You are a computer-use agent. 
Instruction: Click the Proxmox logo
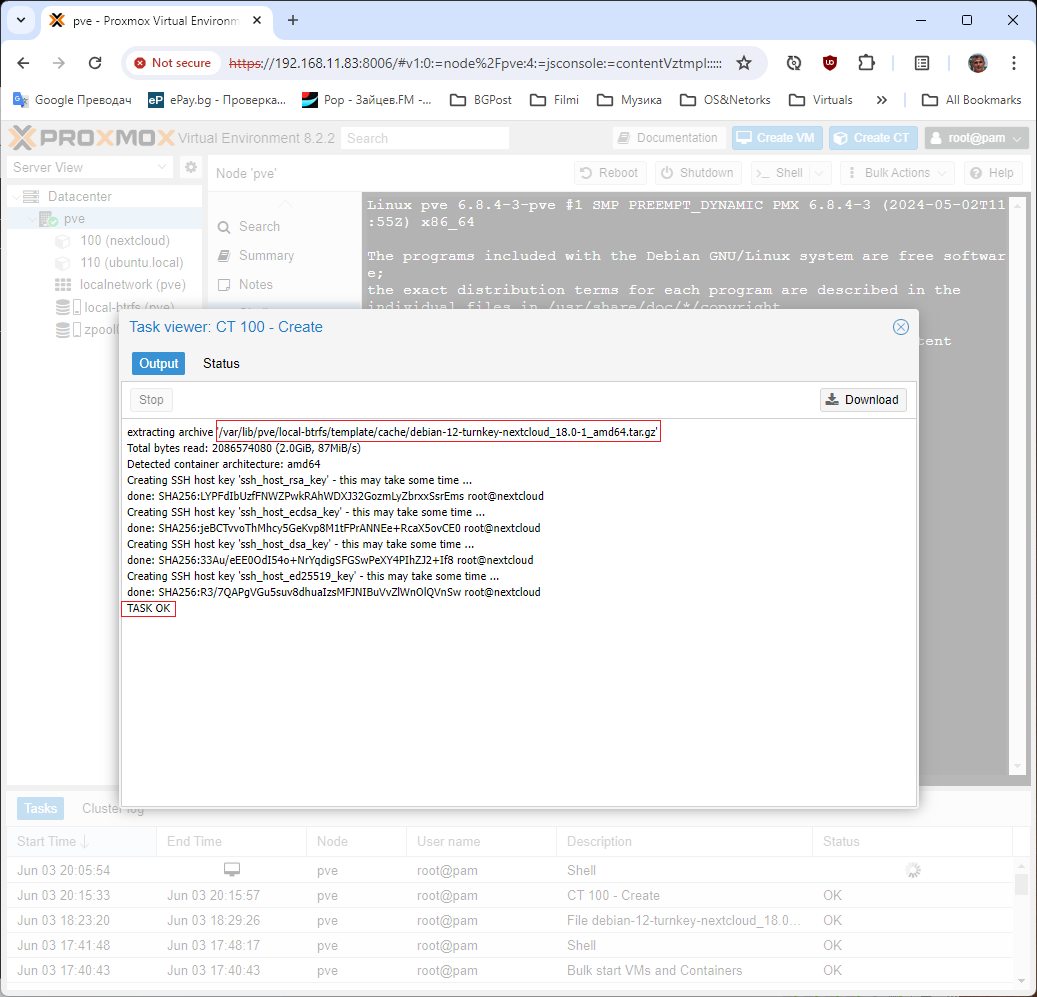tap(91, 138)
